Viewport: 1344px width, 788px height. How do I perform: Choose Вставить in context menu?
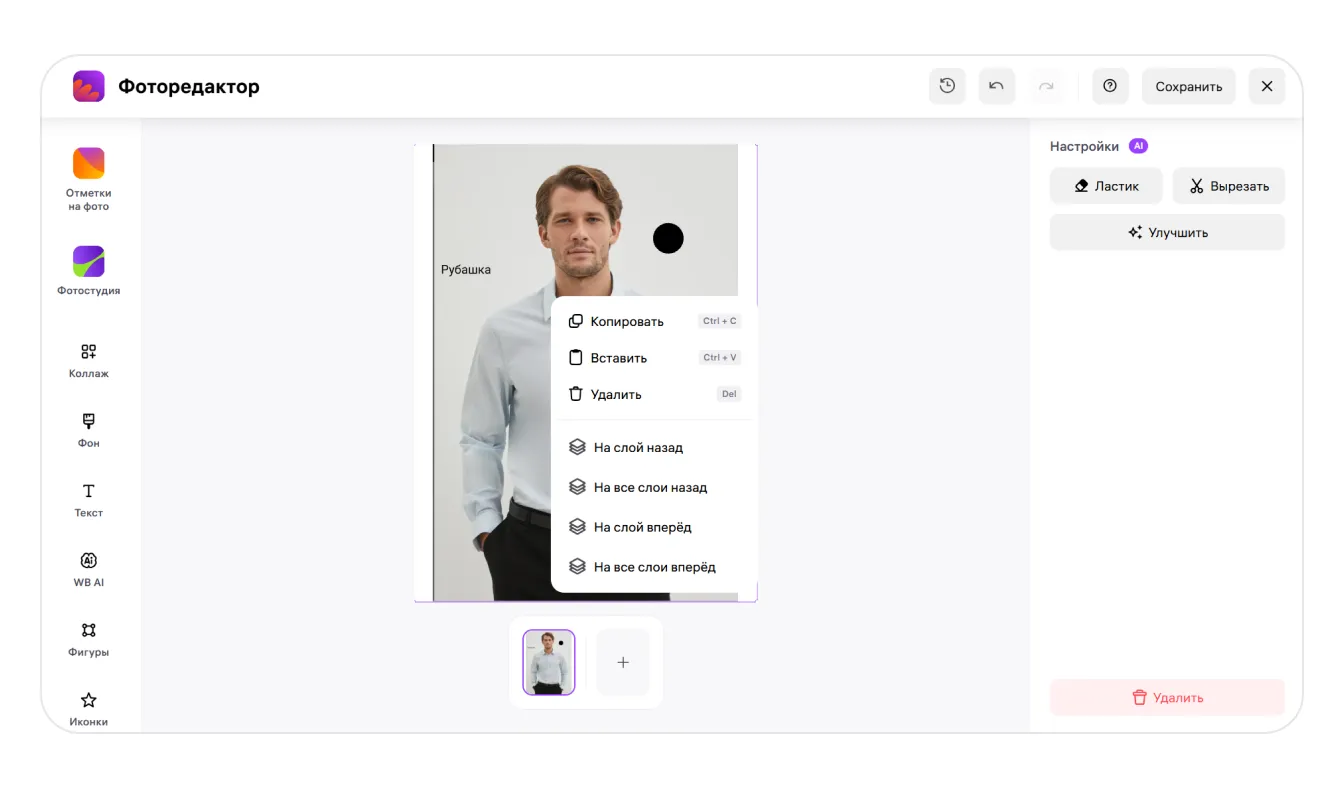point(654,358)
